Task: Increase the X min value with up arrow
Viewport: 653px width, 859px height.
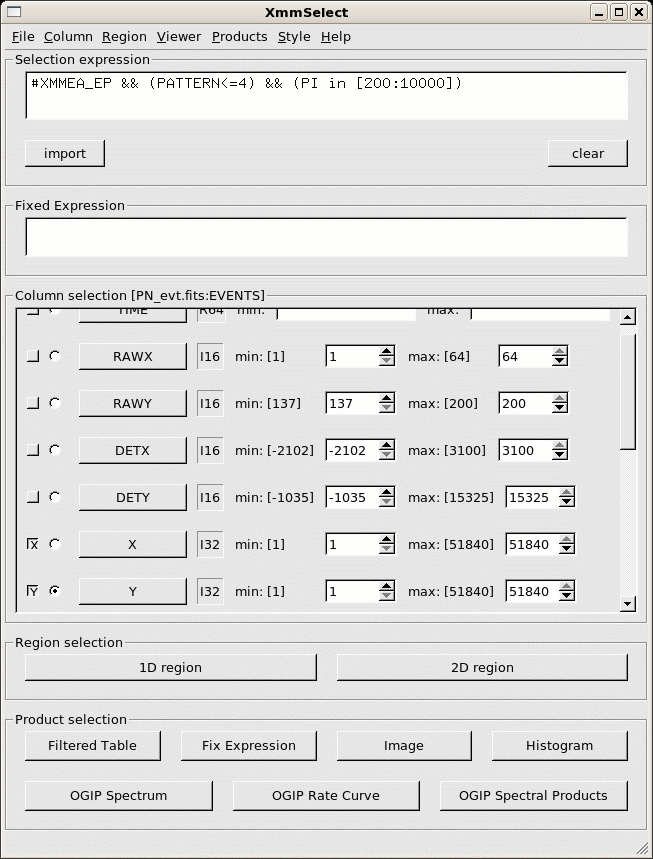Action: tap(387, 539)
